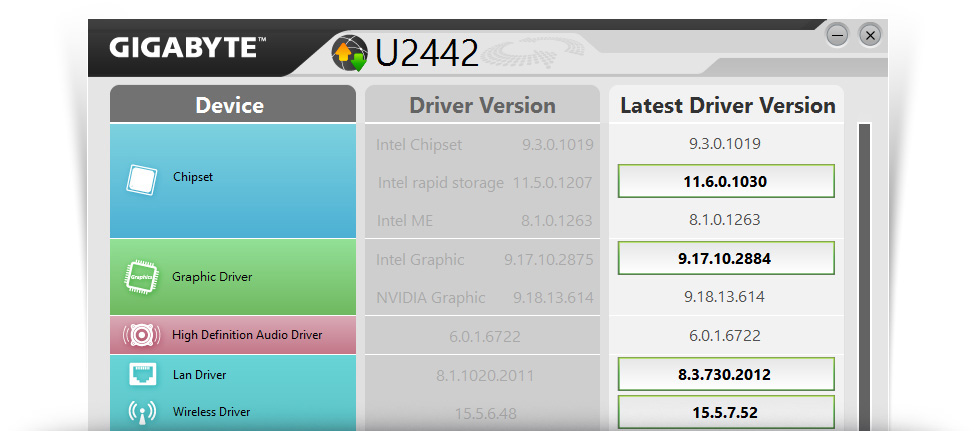Click the NVIDIA Graphic driver entry
974x431 pixels.
pos(430,297)
